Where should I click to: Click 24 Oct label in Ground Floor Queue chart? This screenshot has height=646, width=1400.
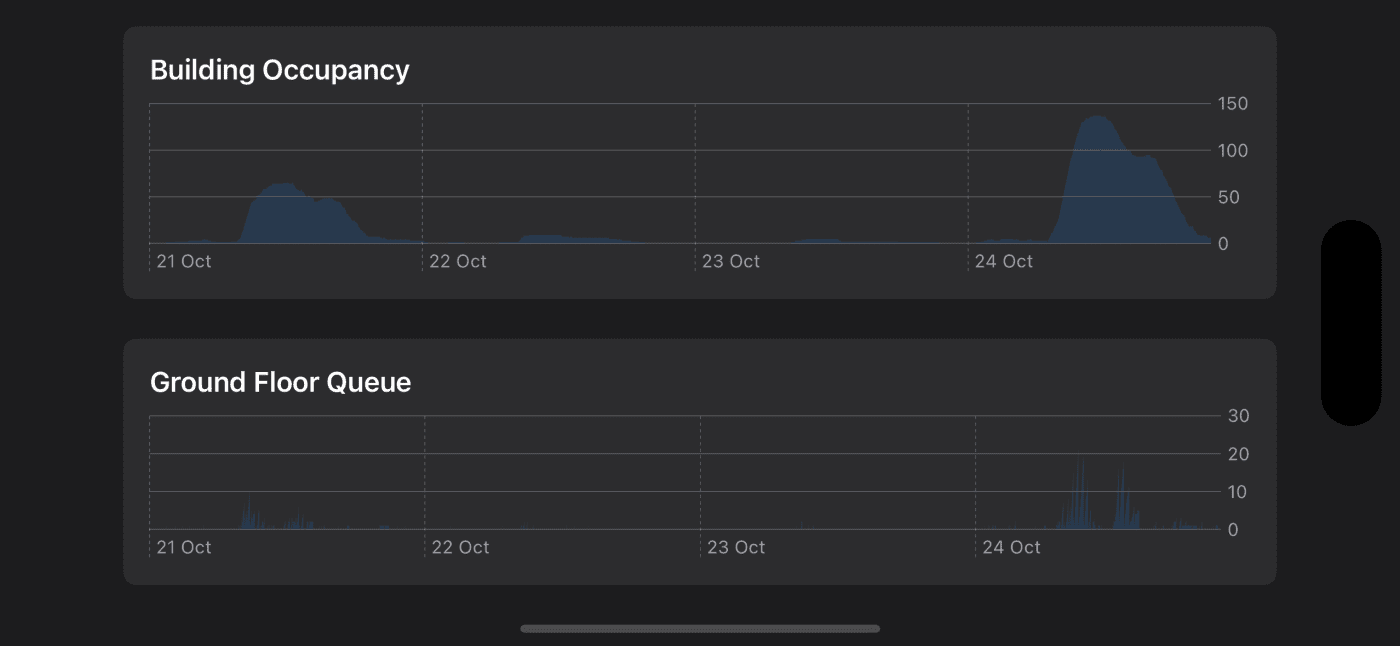point(1012,547)
